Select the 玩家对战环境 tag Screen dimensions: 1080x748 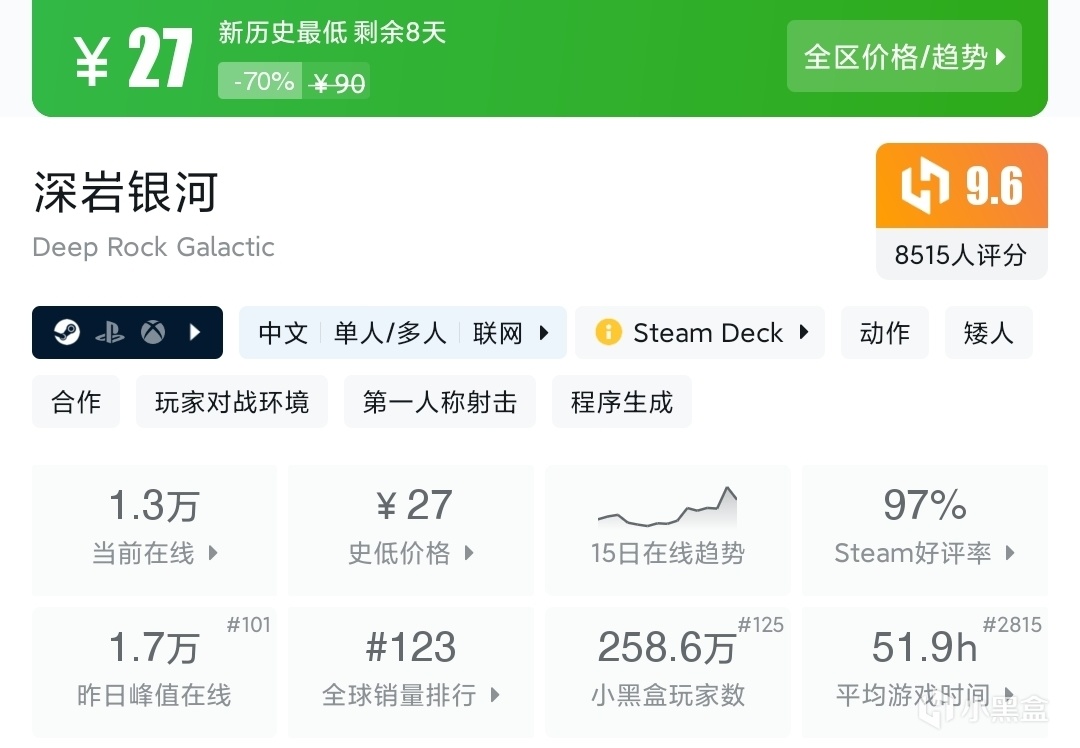tap(232, 402)
